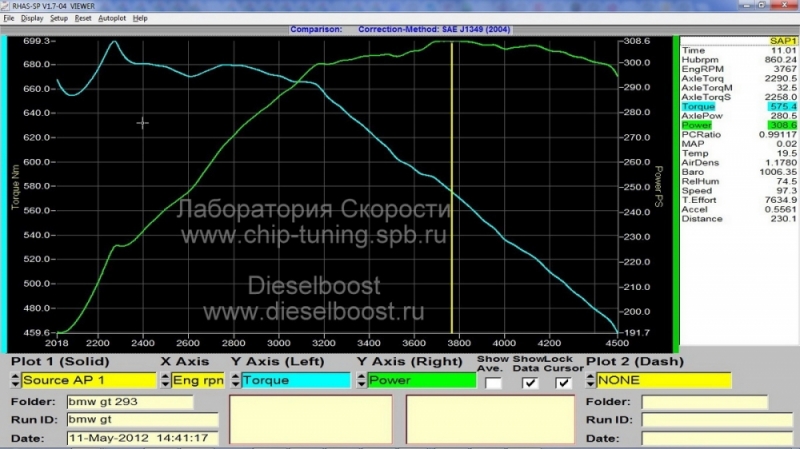Click the empty Plot 2 Folder field
Viewport: 800px width, 449px height.
[705, 402]
